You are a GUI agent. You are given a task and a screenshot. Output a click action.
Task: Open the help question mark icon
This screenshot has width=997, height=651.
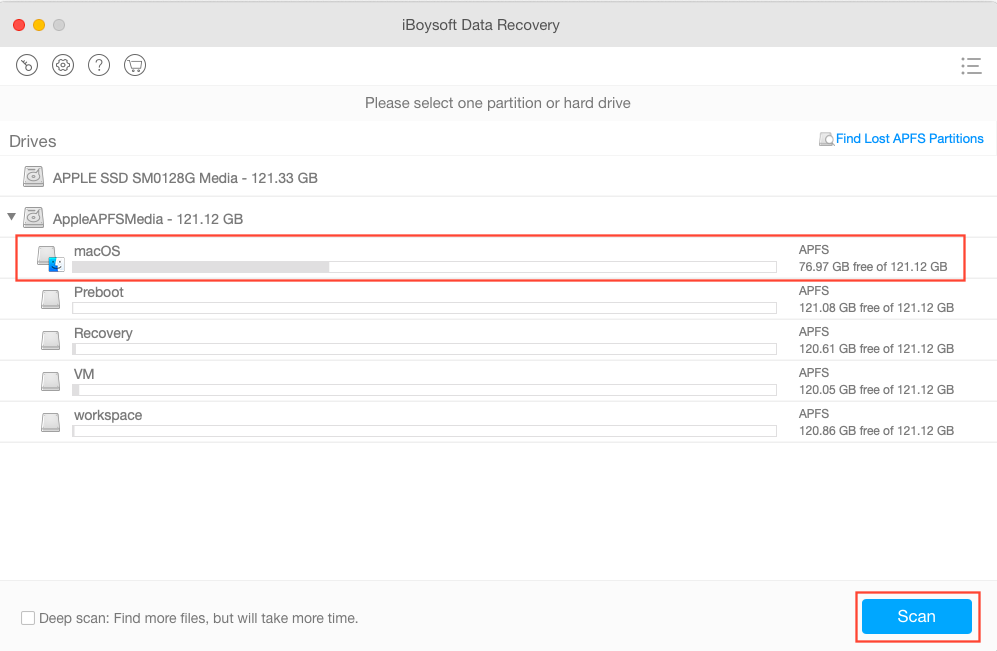point(98,65)
